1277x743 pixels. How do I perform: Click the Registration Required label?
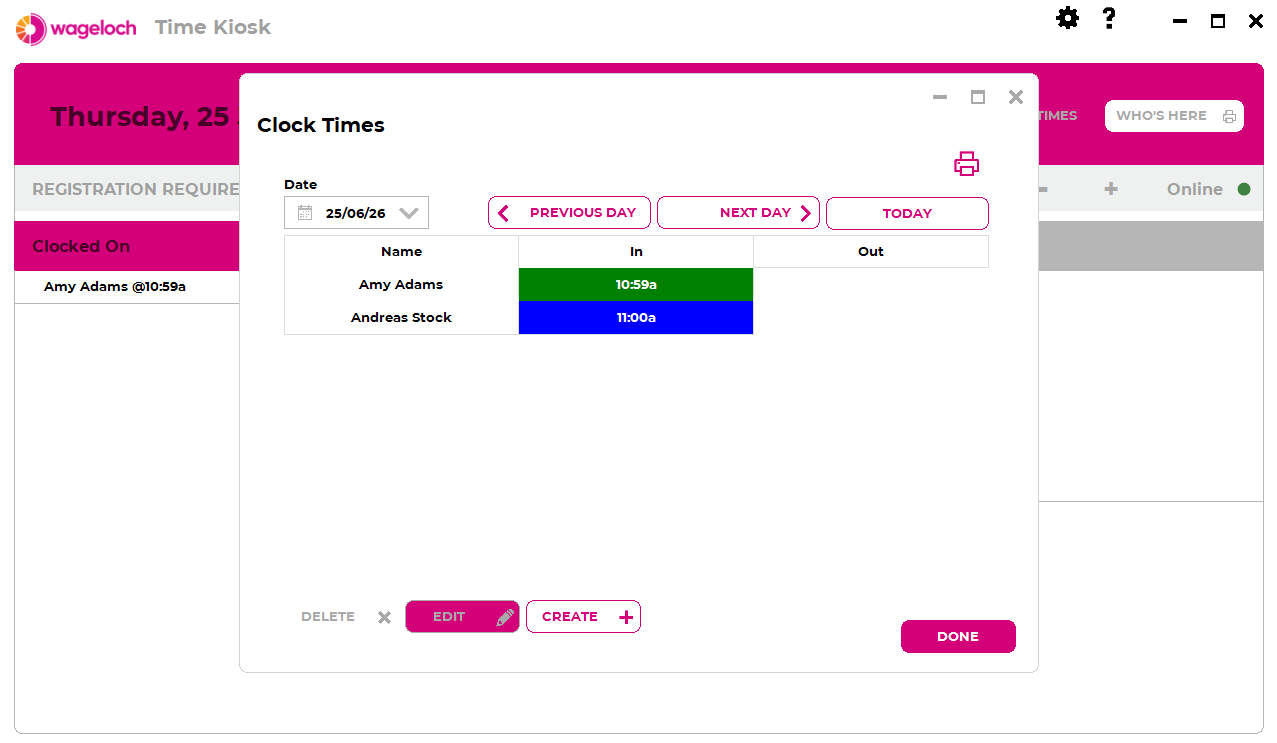pyautogui.click(x=135, y=189)
